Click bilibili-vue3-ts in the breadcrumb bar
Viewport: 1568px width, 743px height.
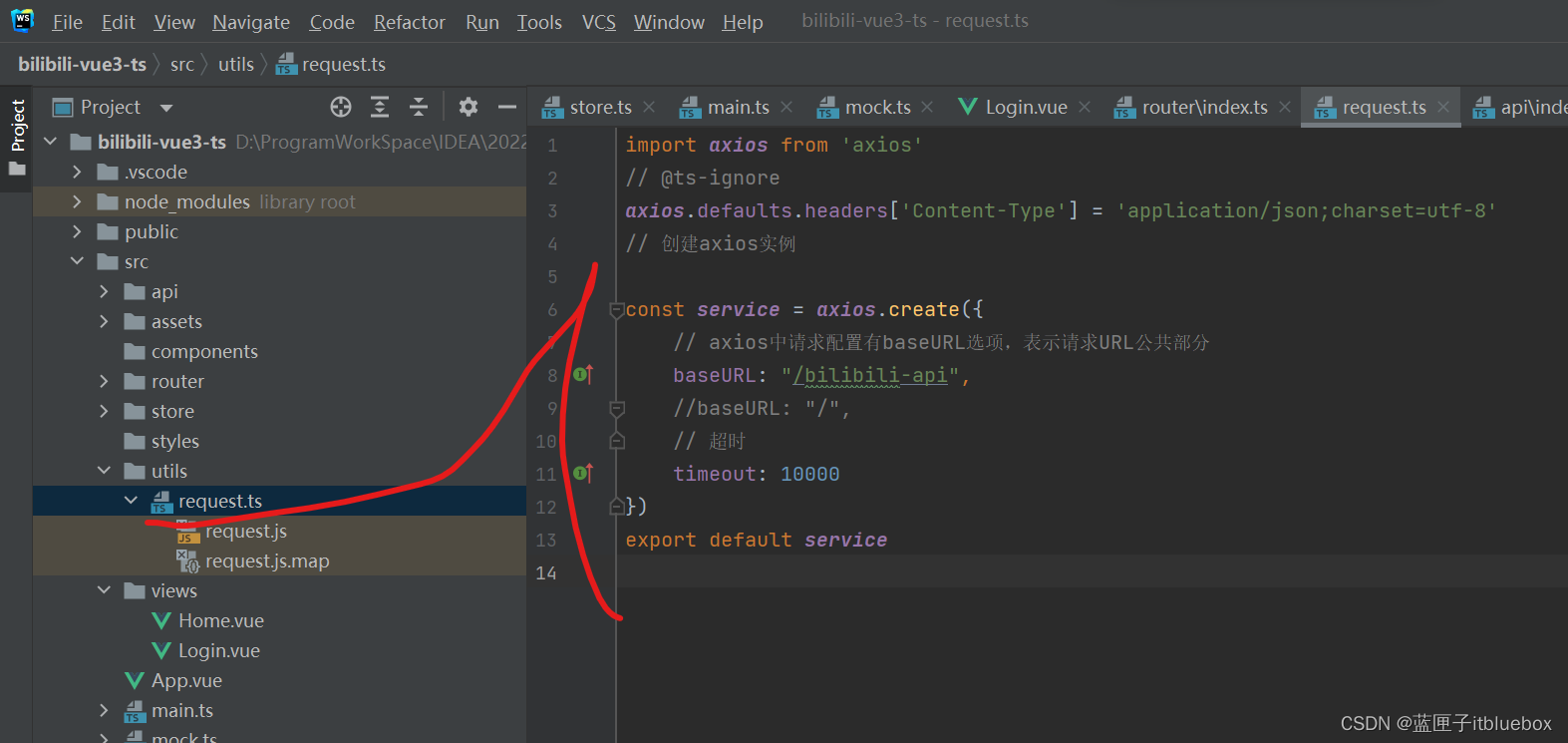[82, 64]
